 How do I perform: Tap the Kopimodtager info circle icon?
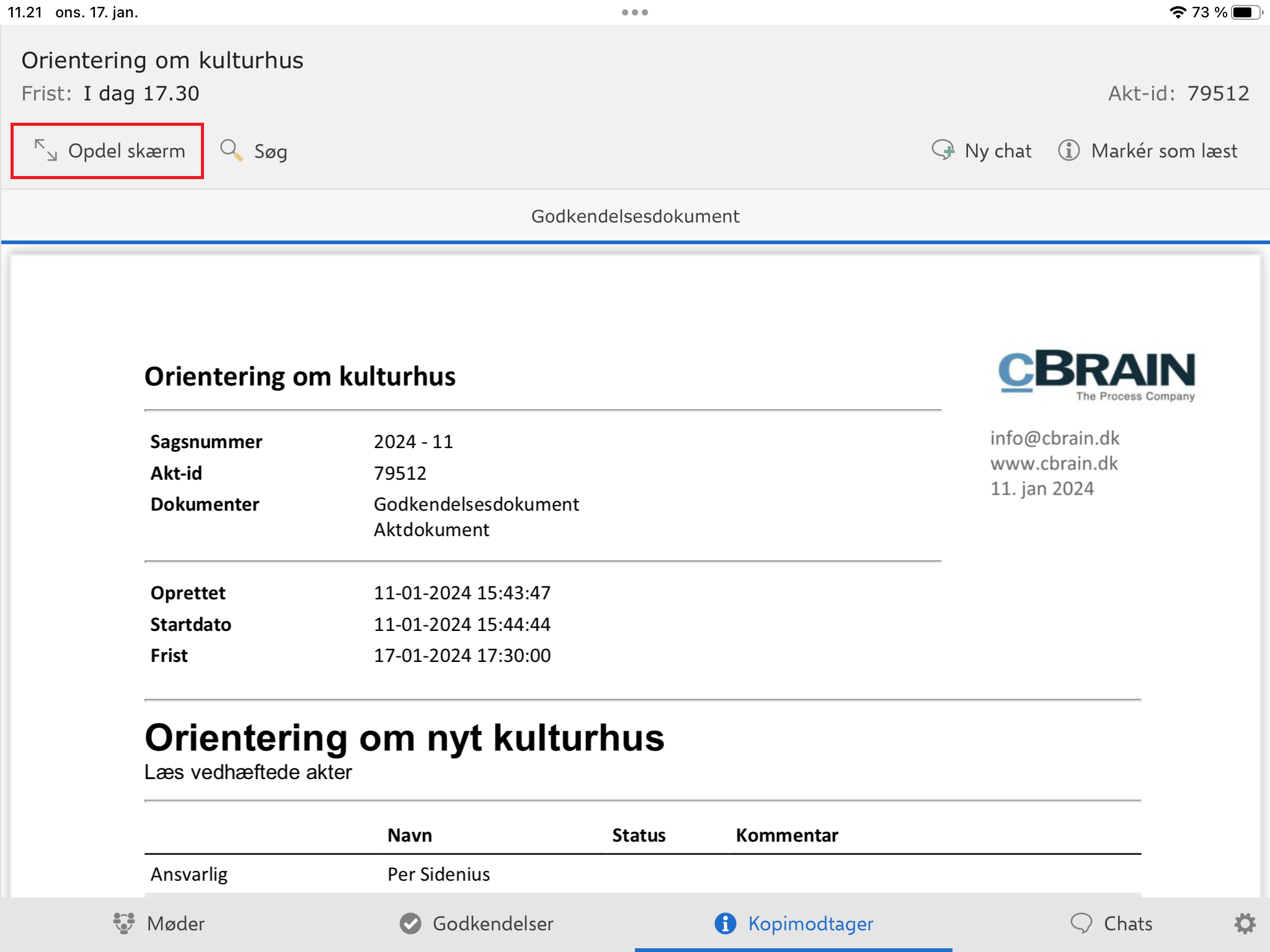pyautogui.click(x=725, y=923)
